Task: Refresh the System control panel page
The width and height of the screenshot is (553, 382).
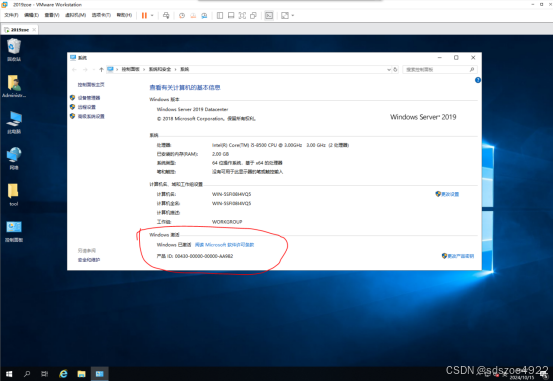Action: [x=395, y=69]
